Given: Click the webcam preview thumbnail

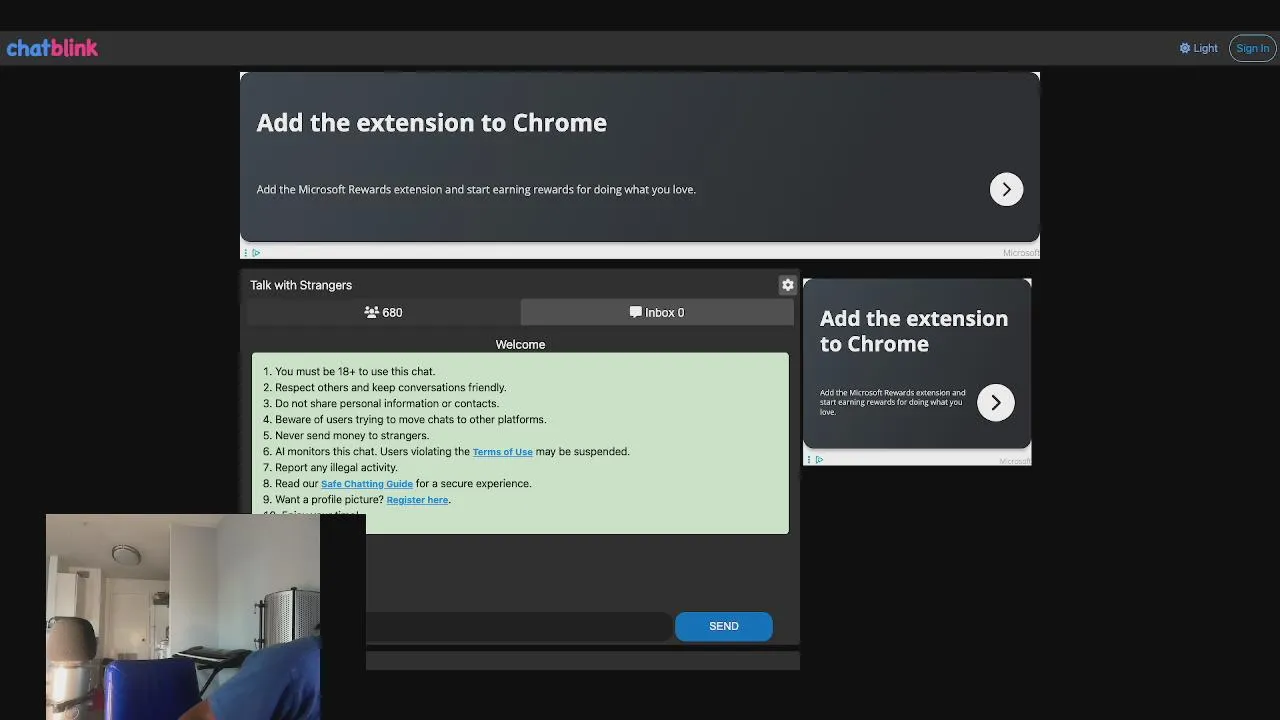Looking at the screenshot, I should pyautogui.click(x=183, y=617).
